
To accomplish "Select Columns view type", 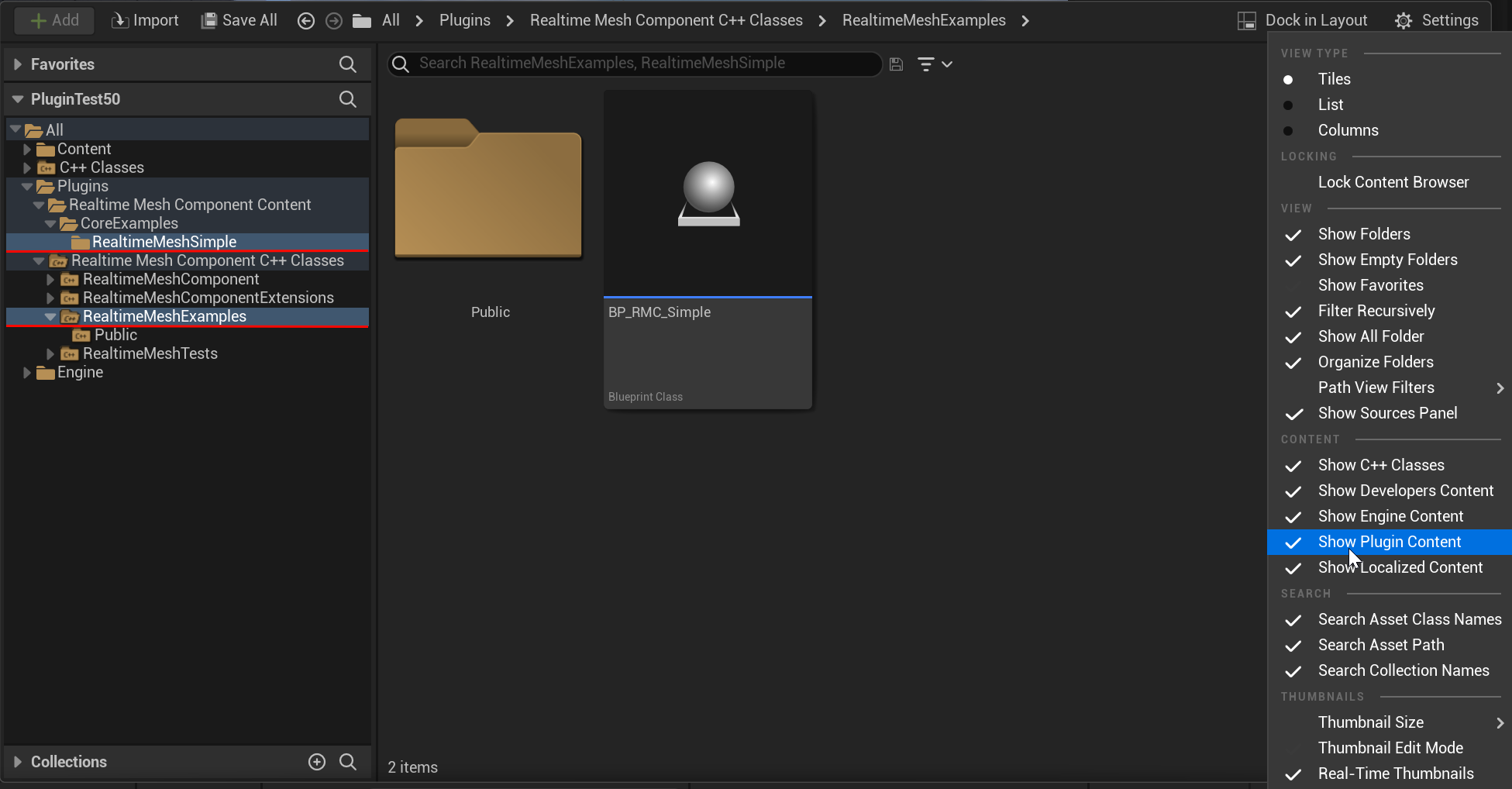I will coord(1348,130).
